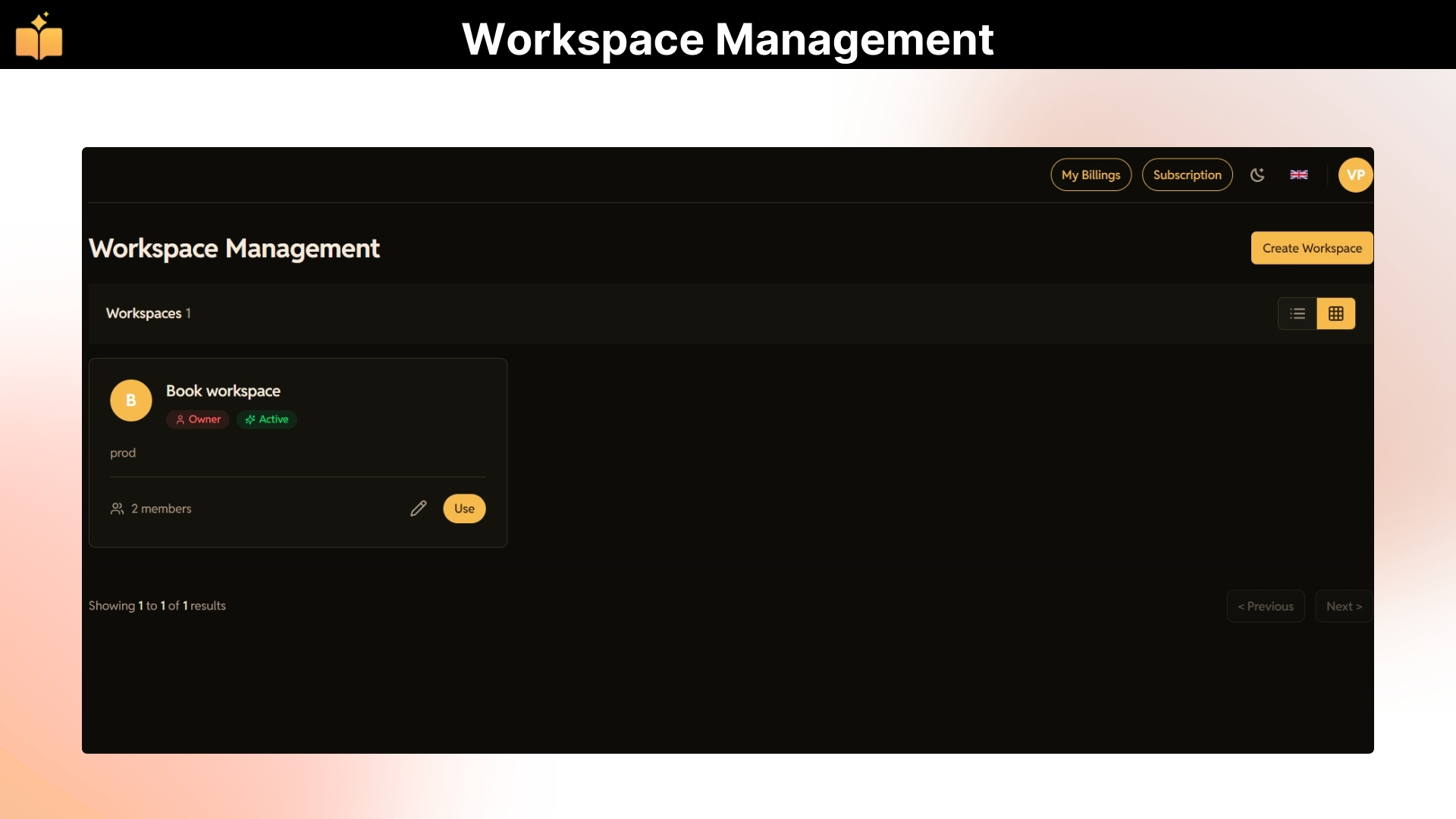The image size is (1456, 819).
Task: Click the pencil icon to edit Book workspace
Action: tap(418, 508)
